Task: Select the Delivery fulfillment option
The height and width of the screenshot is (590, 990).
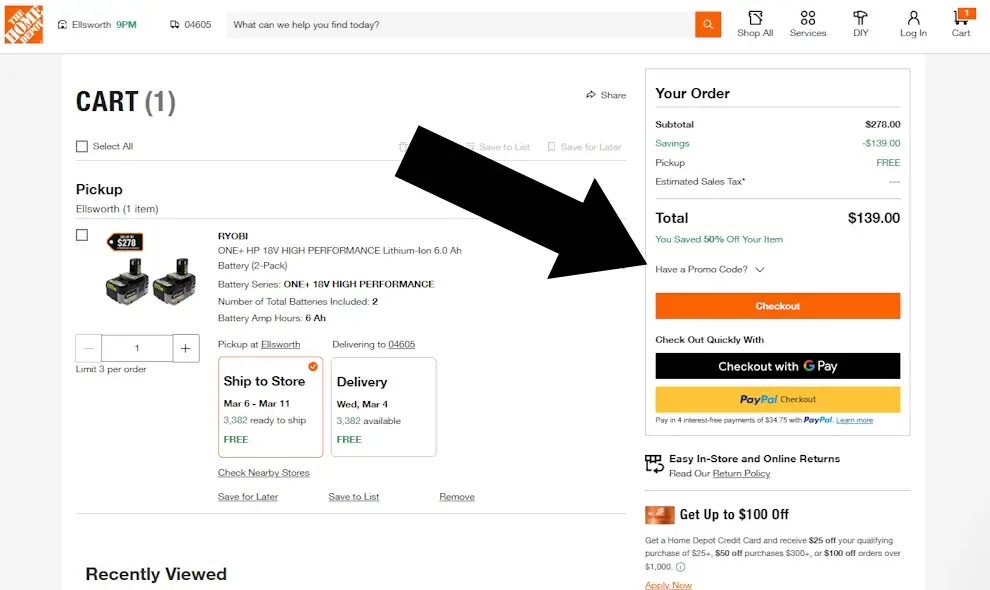Action: (383, 407)
